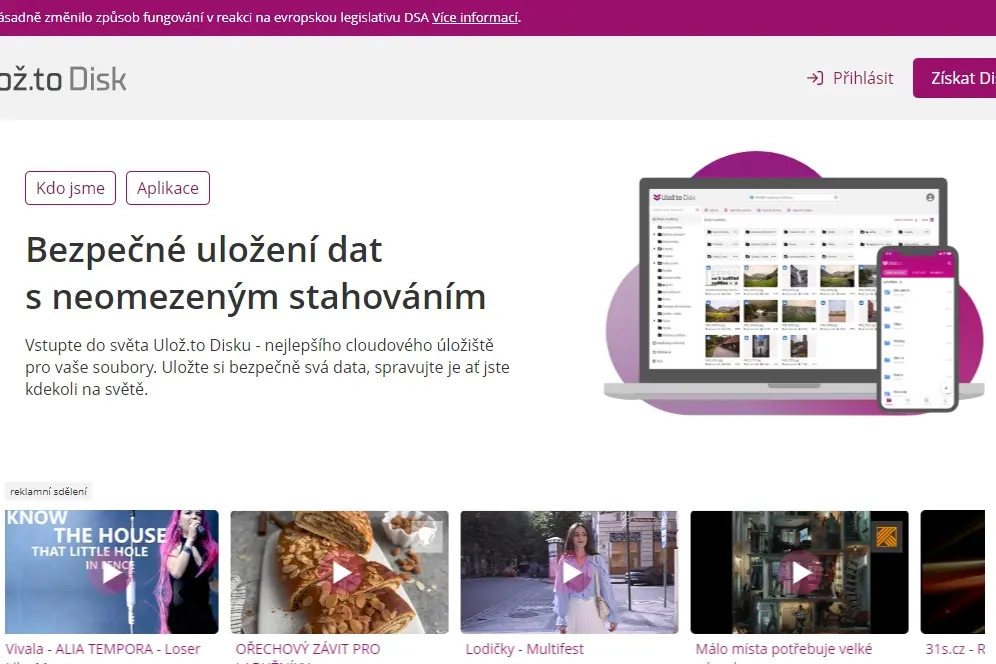The height and width of the screenshot is (664, 996).
Task: Click the orange logo badge on video
Action: 887,537
